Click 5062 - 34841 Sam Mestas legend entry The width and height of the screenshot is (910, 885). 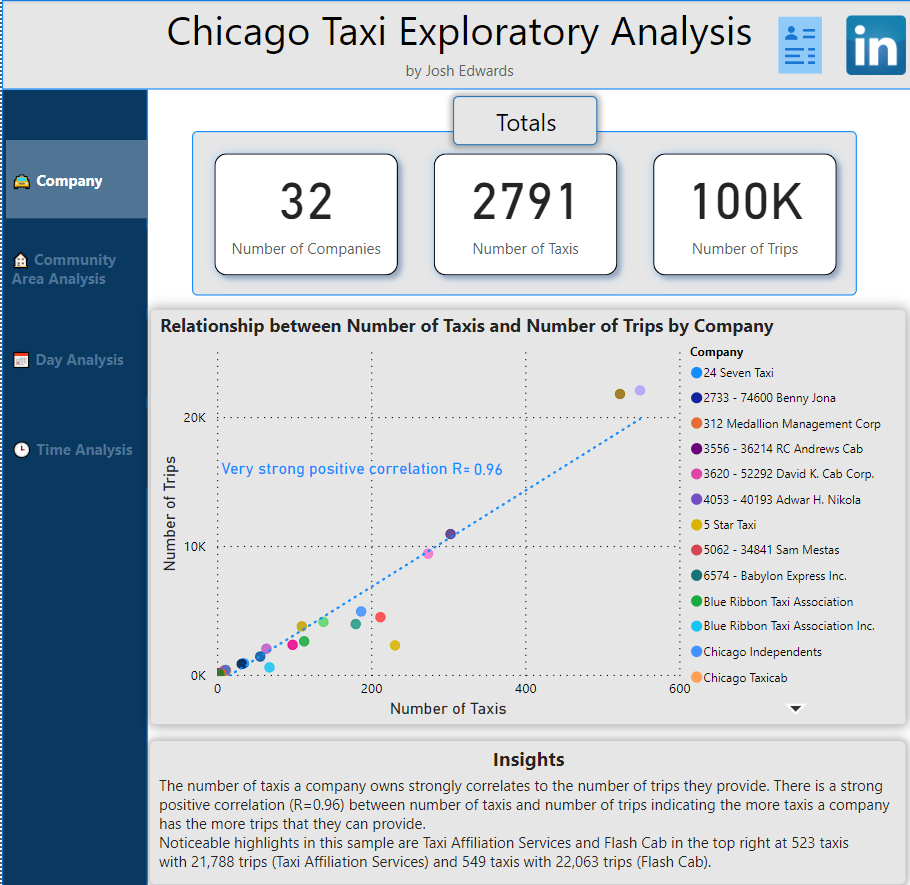(x=765, y=550)
